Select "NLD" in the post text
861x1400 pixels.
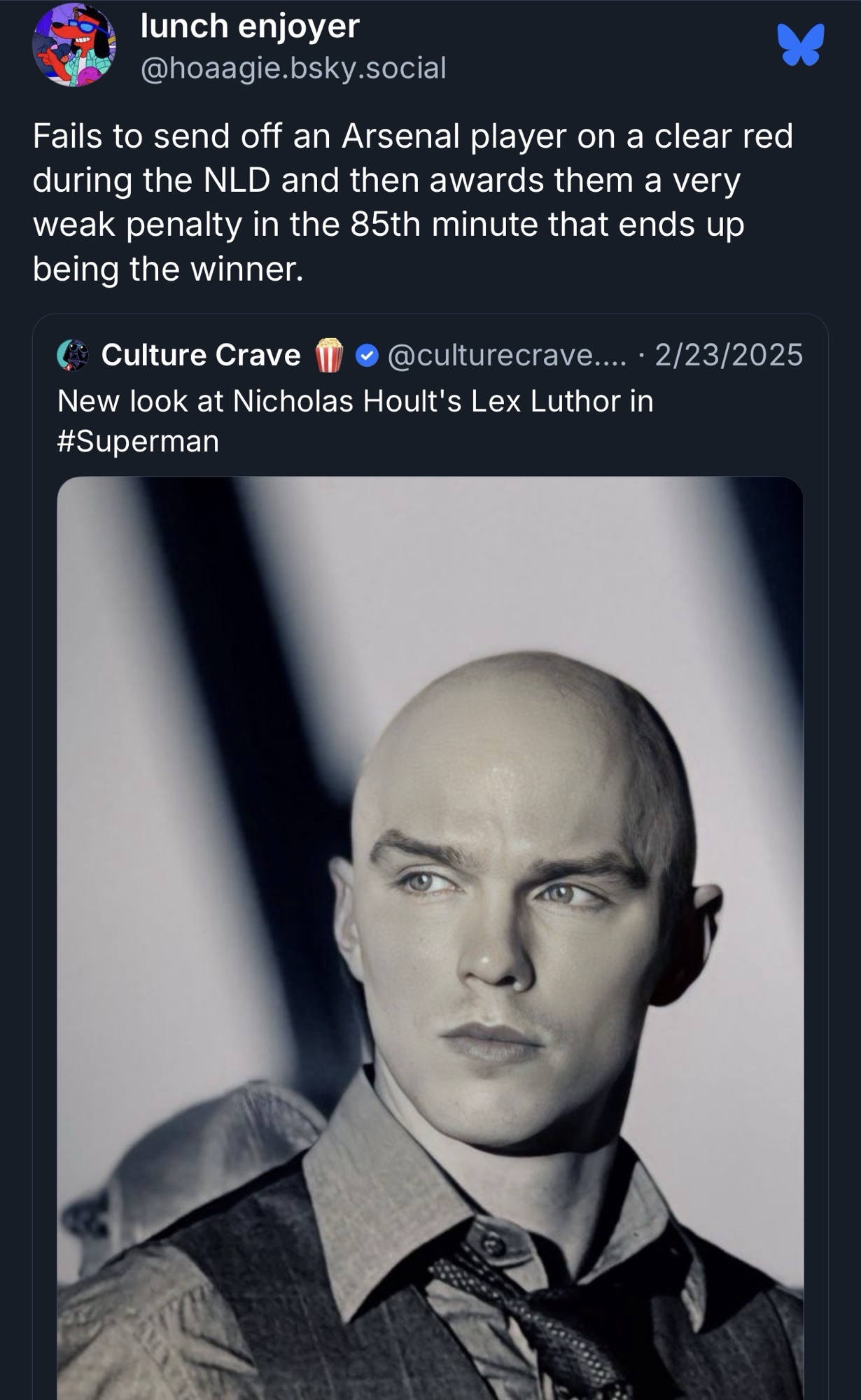click(237, 180)
